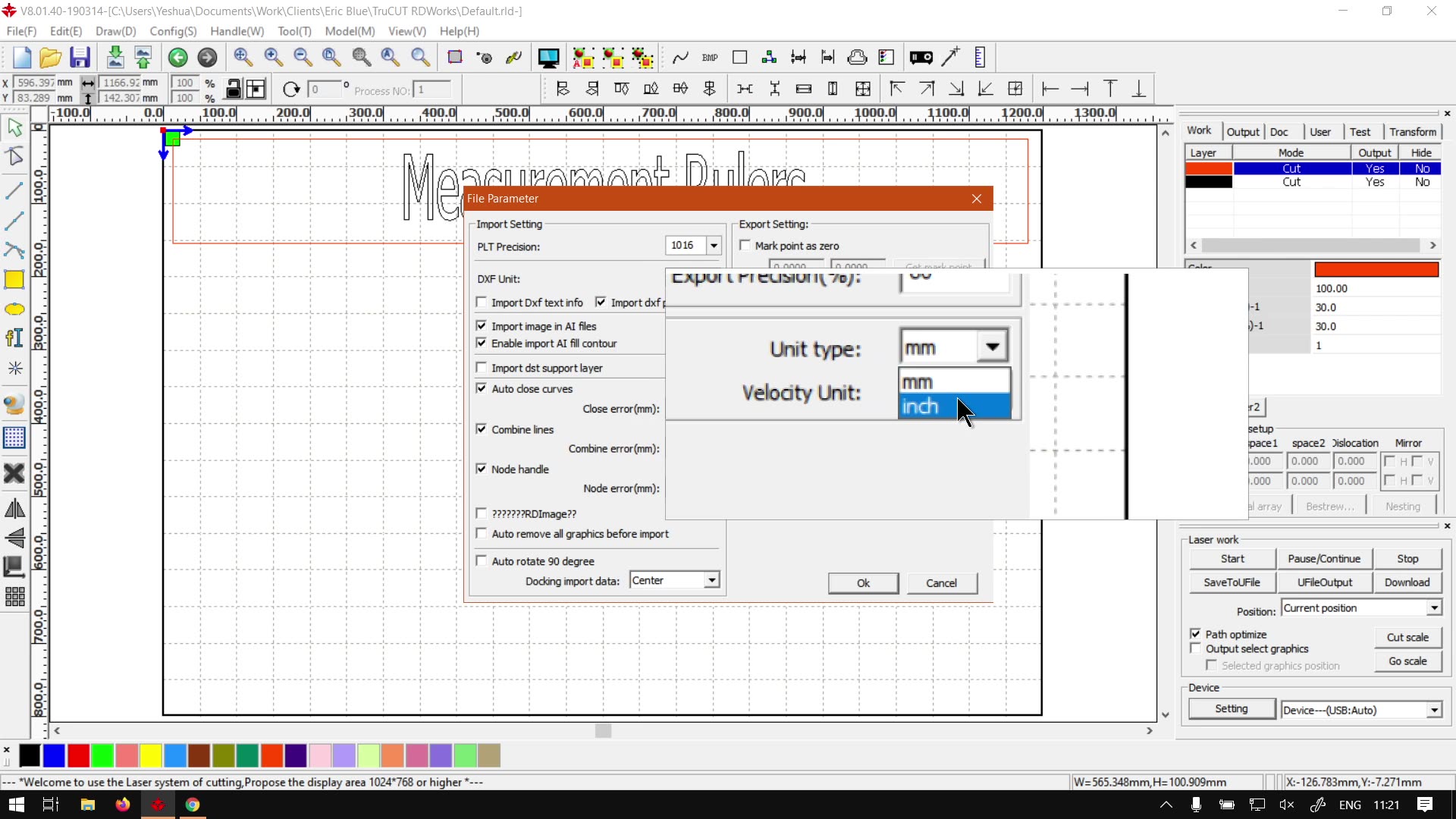Select the rectangle drawing tool
Viewport: 1456px width, 819px height.
coord(14,280)
